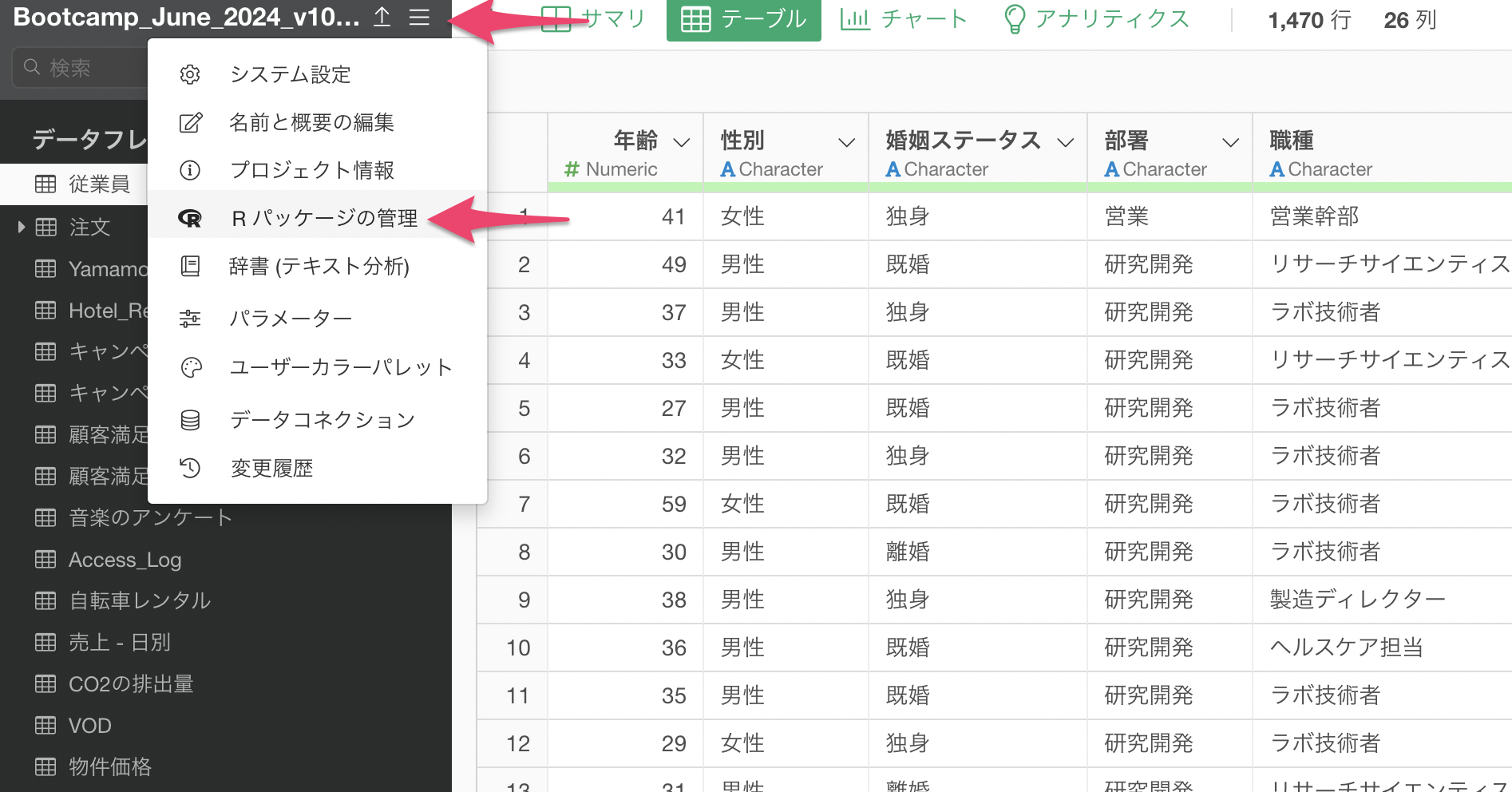Click the table icon beside VOD
The image size is (1512, 792).
[x=46, y=725]
